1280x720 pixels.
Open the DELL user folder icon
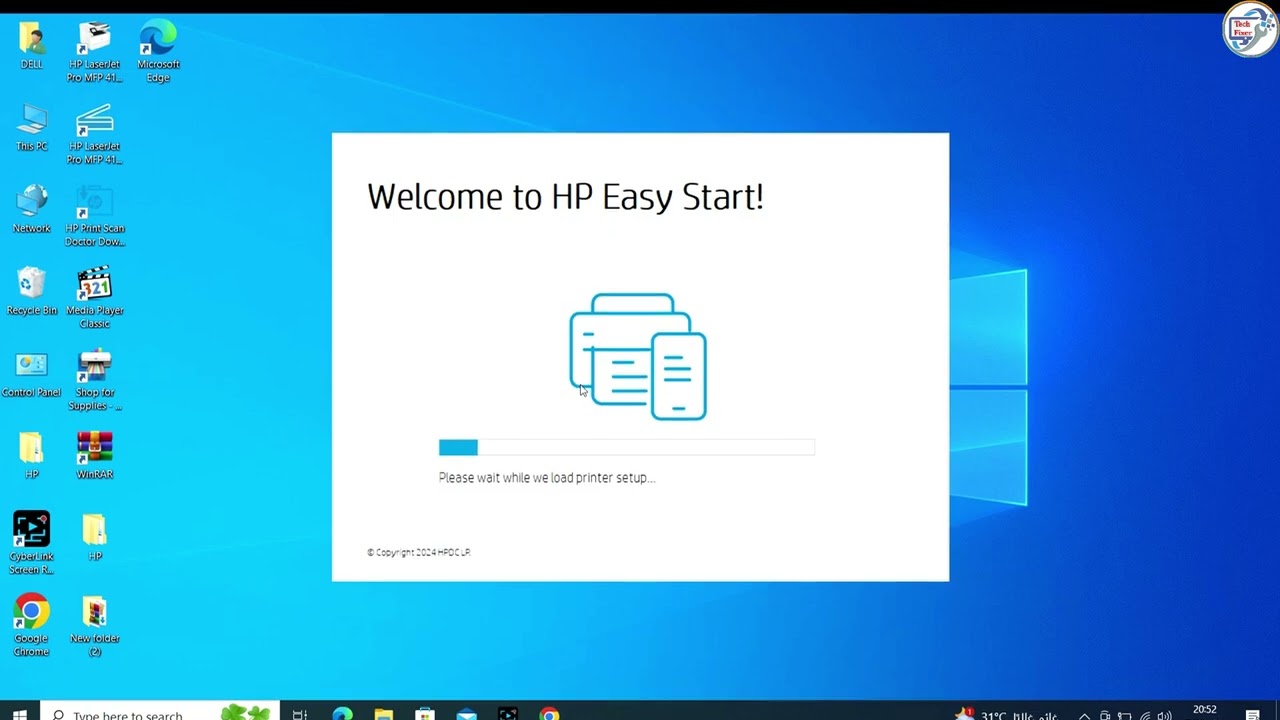32,46
